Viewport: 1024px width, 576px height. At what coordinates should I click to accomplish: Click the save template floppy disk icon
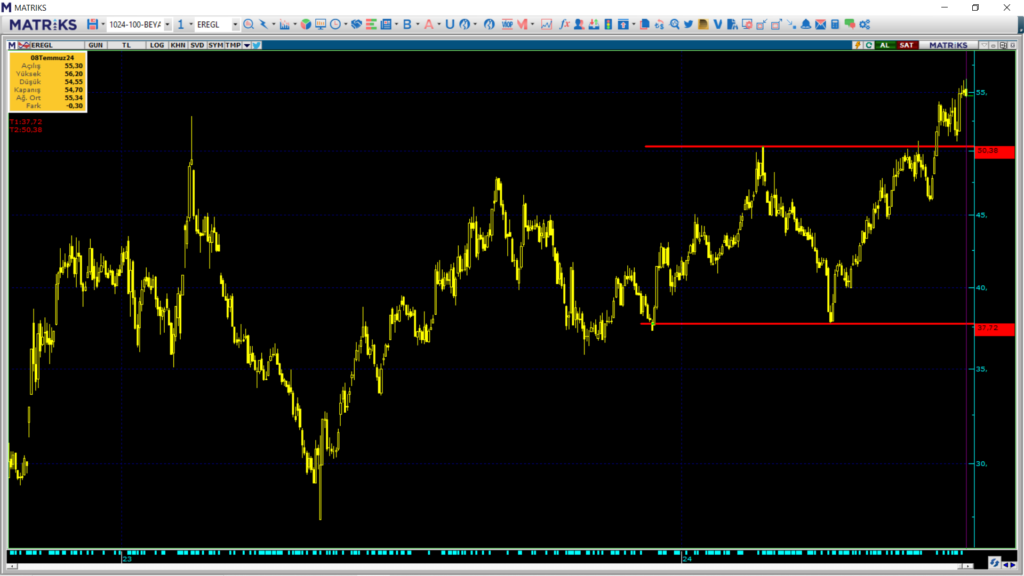pos(92,24)
